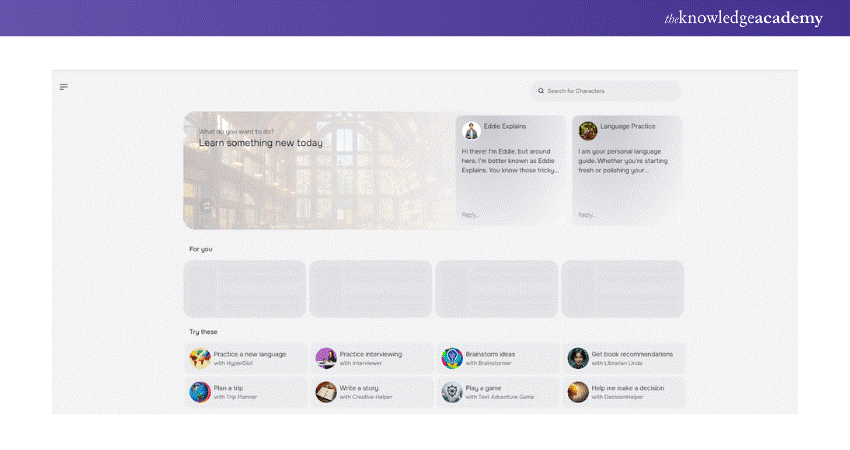Open the first For you placeholder card
This screenshot has height=450, width=850.
click(245, 289)
